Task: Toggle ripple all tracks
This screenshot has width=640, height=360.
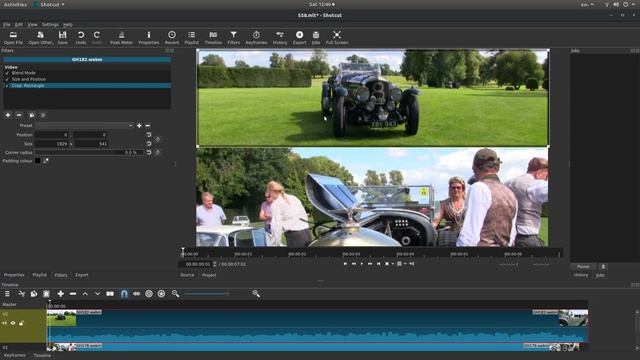Action: pyautogui.click(x=161, y=293)
